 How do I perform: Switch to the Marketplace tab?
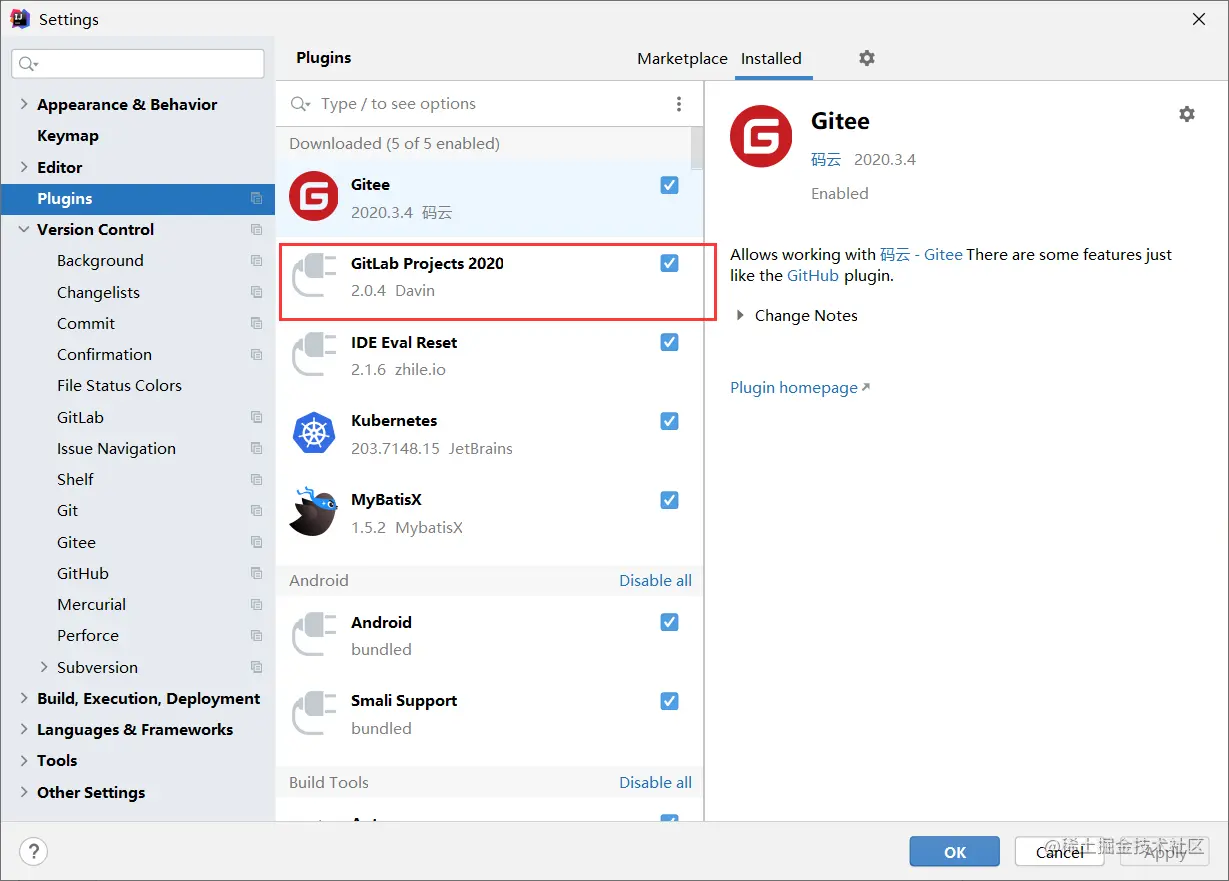(682, 58)
